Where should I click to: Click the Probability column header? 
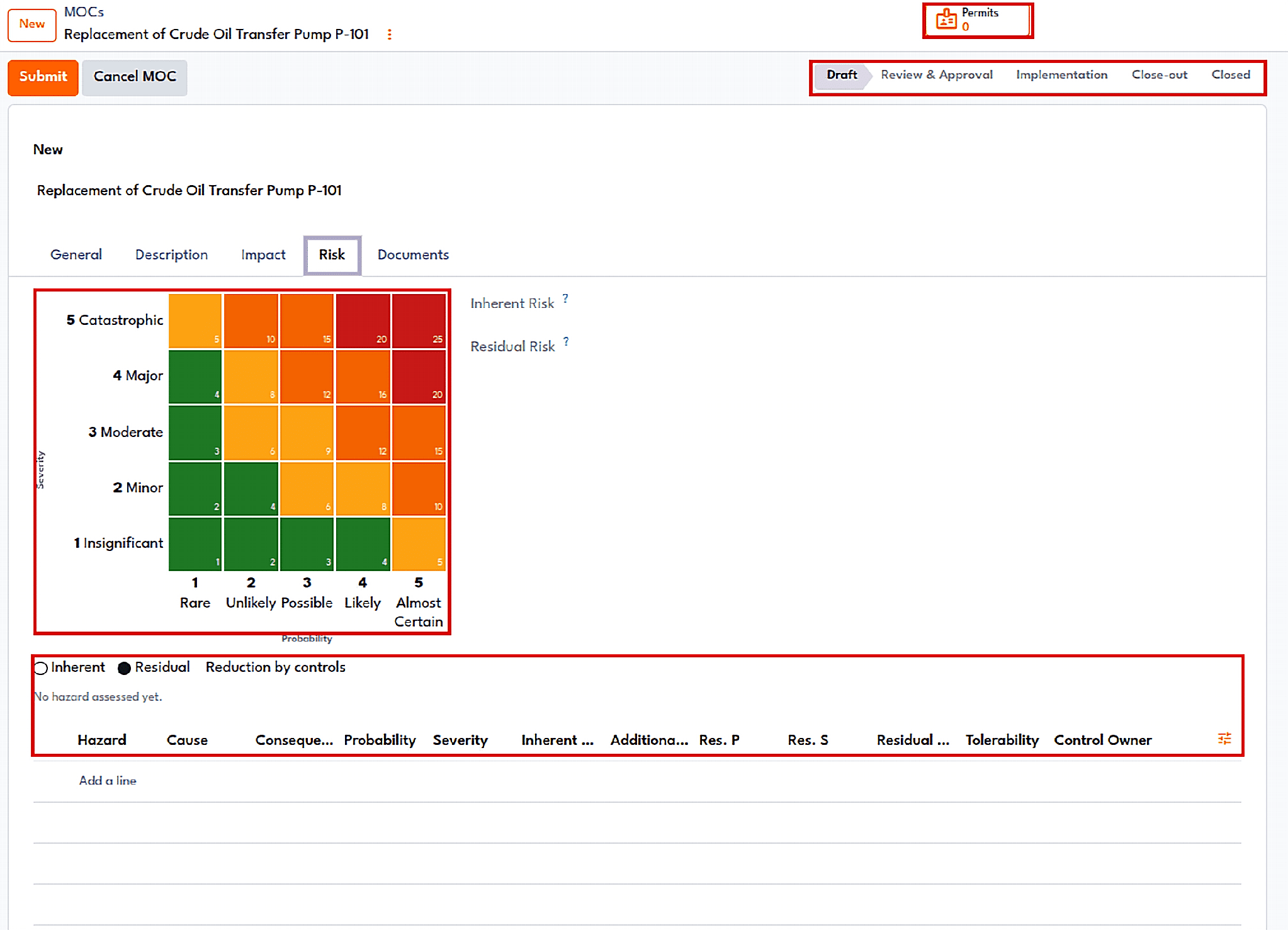pyautogui.click(x=380, y=740)
